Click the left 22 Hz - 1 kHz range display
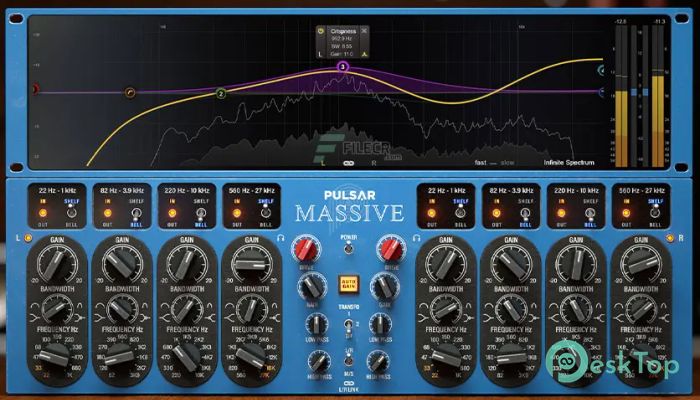Viewport: 700px width, 400px height. 57,191
